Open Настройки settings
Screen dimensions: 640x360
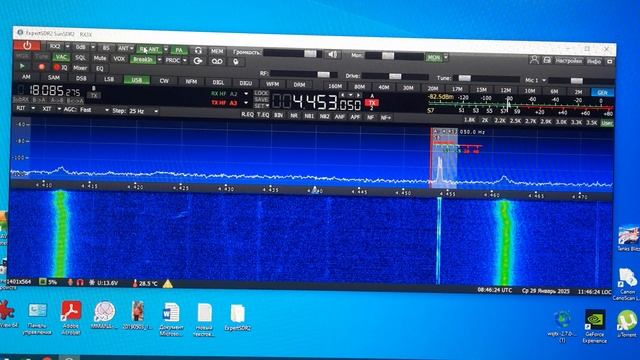point(569,61)
